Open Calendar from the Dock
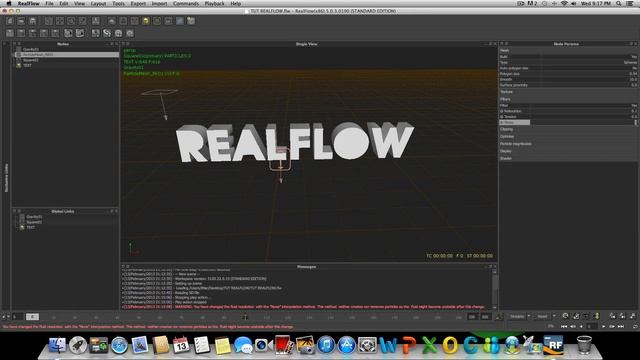Screen dimensions: 640x360 point(181,345)
